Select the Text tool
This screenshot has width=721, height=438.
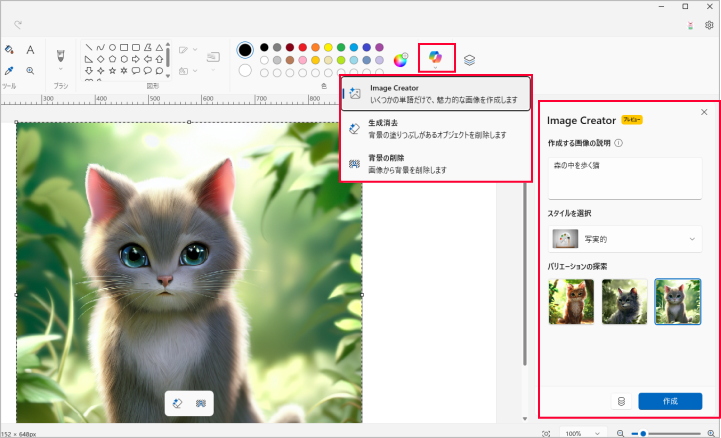[30, 49]
